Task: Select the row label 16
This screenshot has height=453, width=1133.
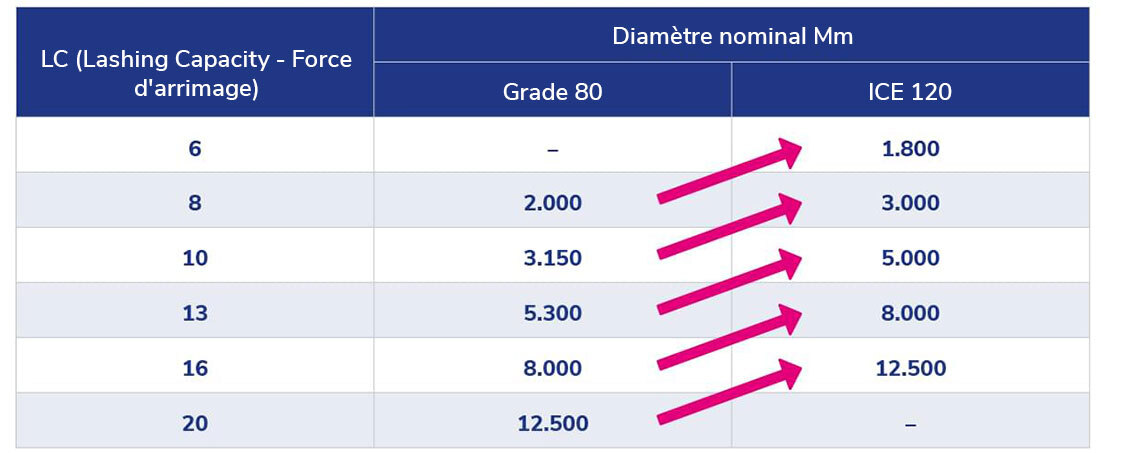Action: pyautogui.click(x=195, y=368)
